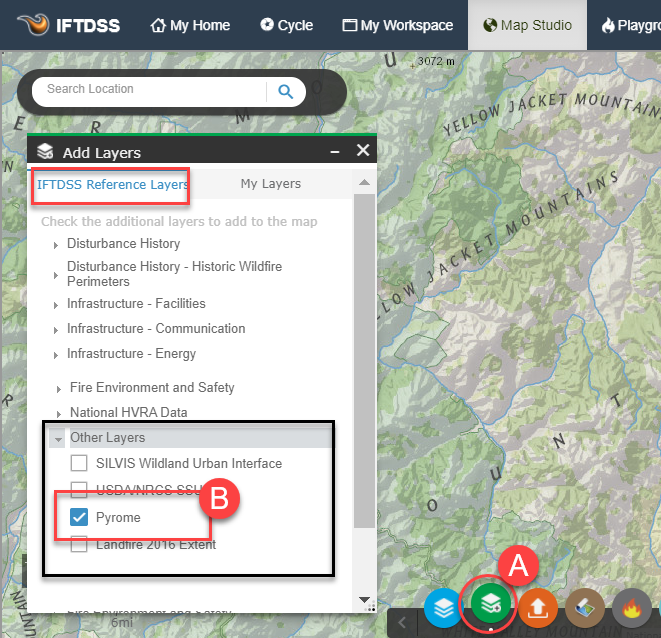Check Landfire 2016 Extent layer
The image size is (661, 638).
(x=79, y=544)
